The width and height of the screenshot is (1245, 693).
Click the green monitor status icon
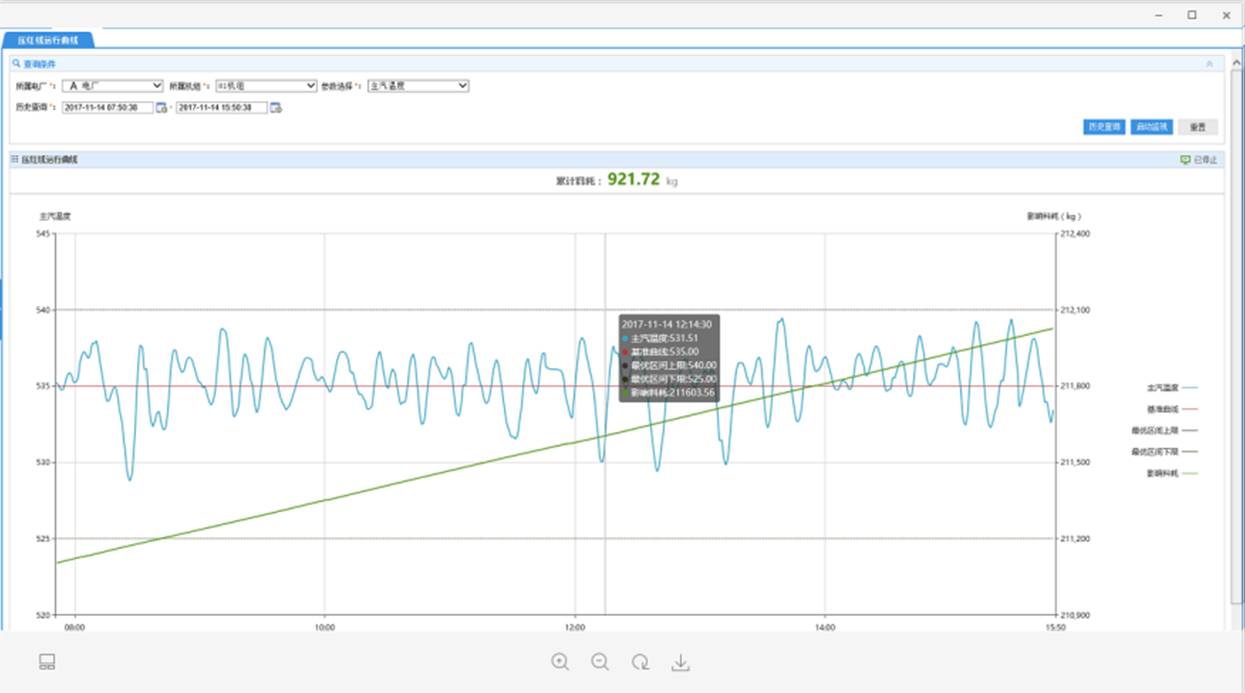point(1185,160)
